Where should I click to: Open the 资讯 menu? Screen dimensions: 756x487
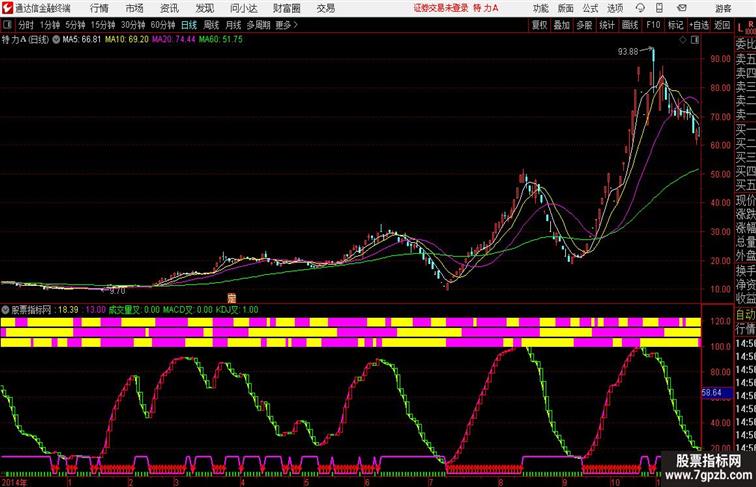click(x=169, y=8)
